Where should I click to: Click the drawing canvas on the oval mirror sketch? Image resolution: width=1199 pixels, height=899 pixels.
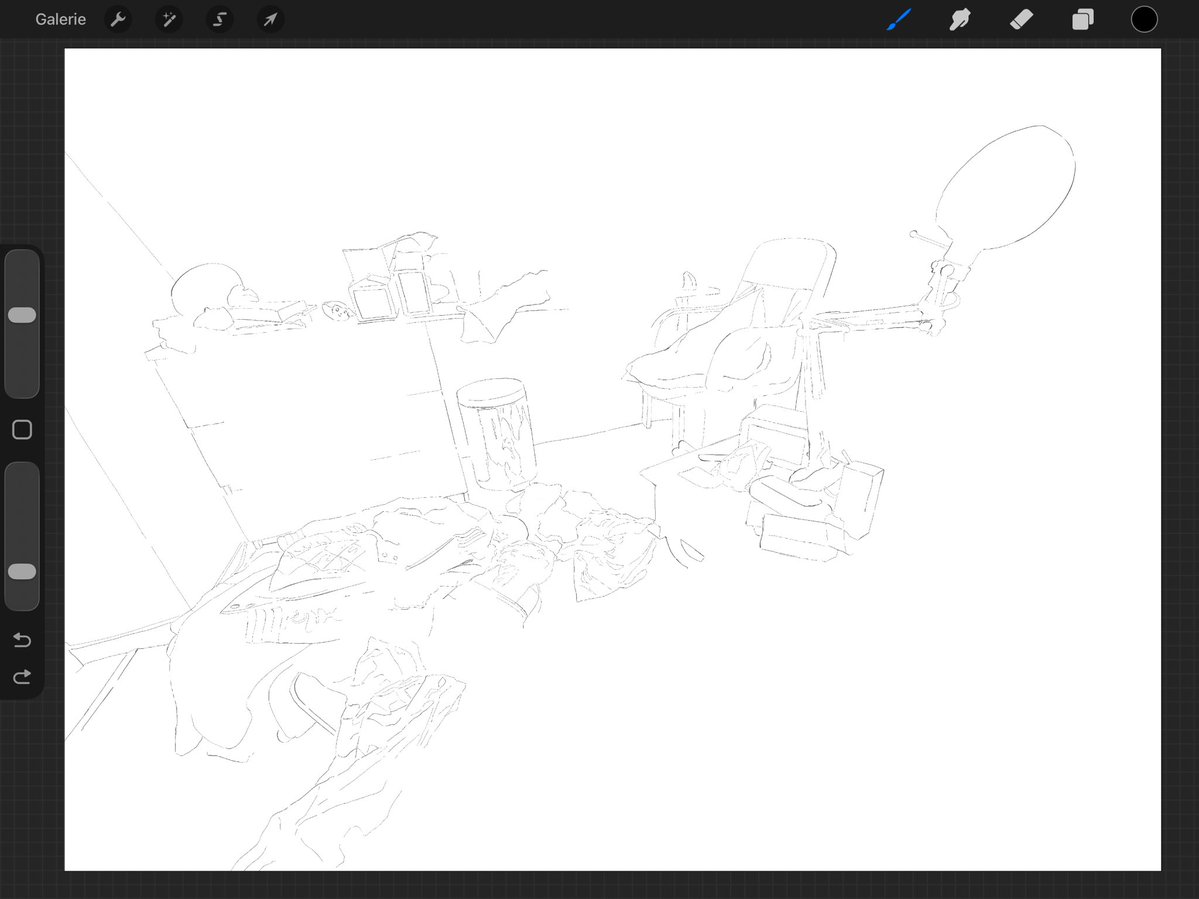[1006, 188]
